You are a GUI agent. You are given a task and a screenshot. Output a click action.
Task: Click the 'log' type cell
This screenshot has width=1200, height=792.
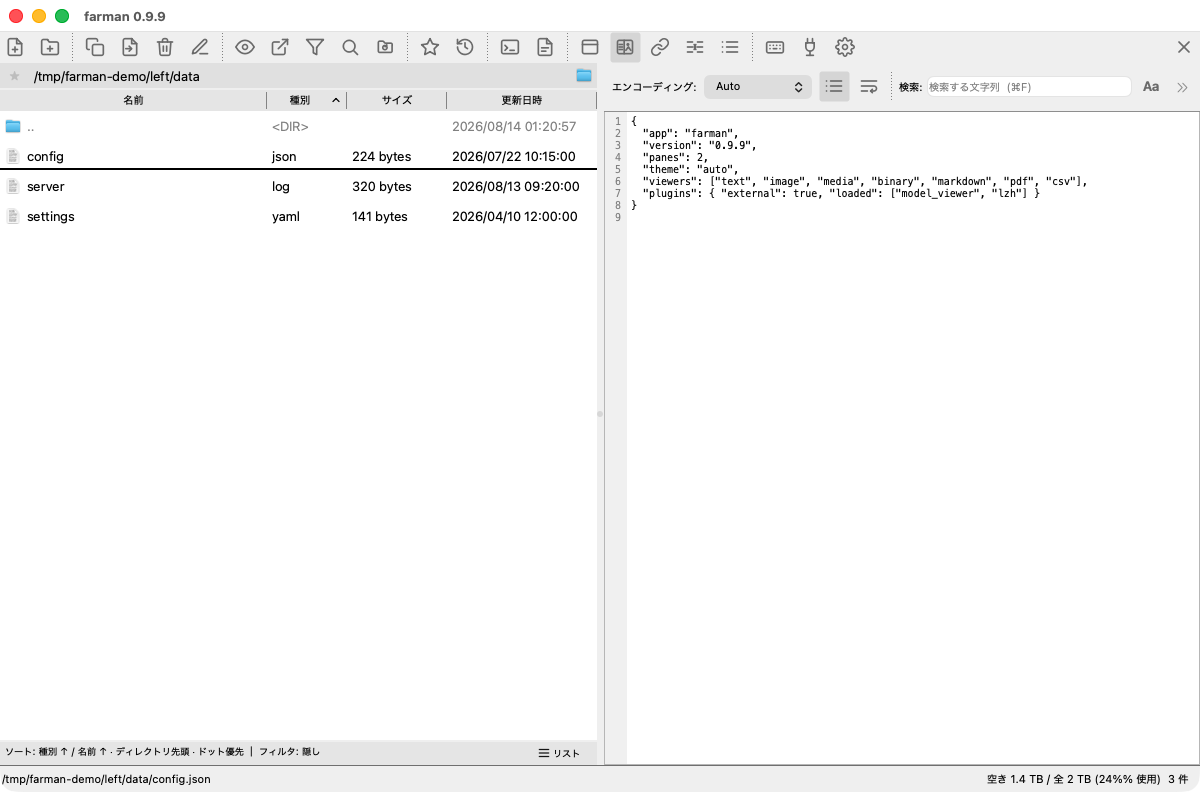(x=280, y=187)
